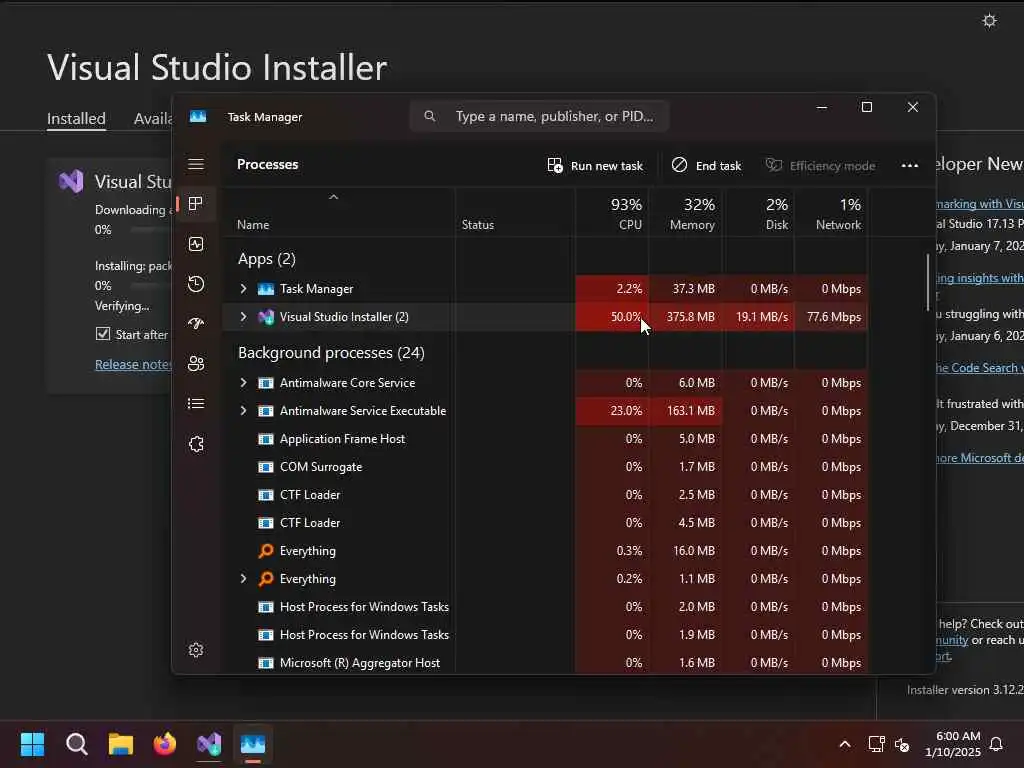This screenshot has width=1024, height=768.
Task: Open Startup apps icon in sidebar
Action: click(196, 324)
